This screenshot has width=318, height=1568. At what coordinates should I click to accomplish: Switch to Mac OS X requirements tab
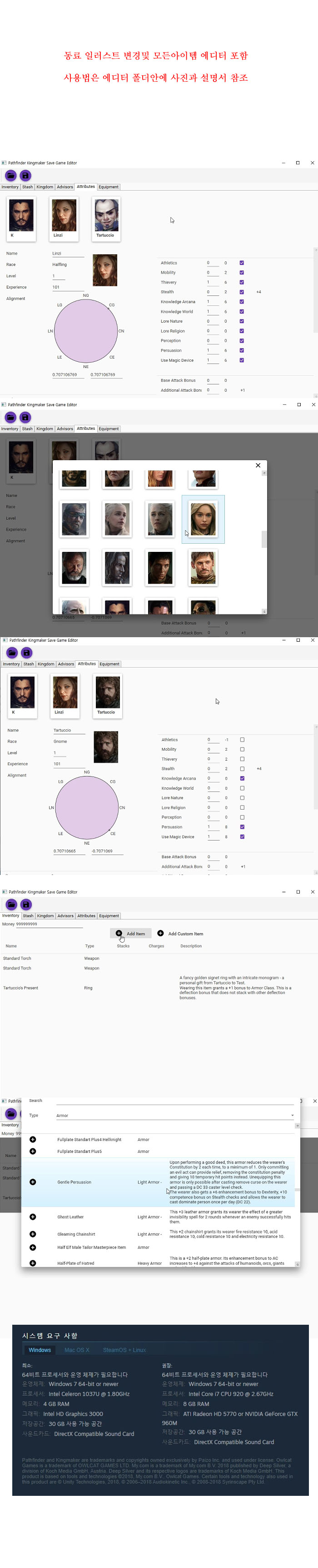[x=77, y=1350]
